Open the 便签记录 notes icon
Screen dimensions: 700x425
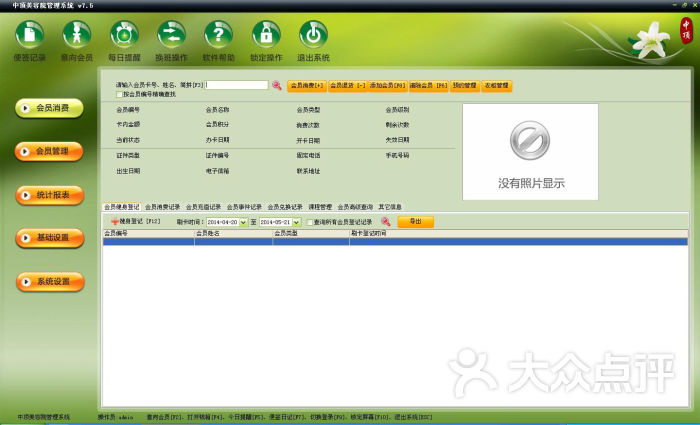pyautogui.click(x=31, y=35)
